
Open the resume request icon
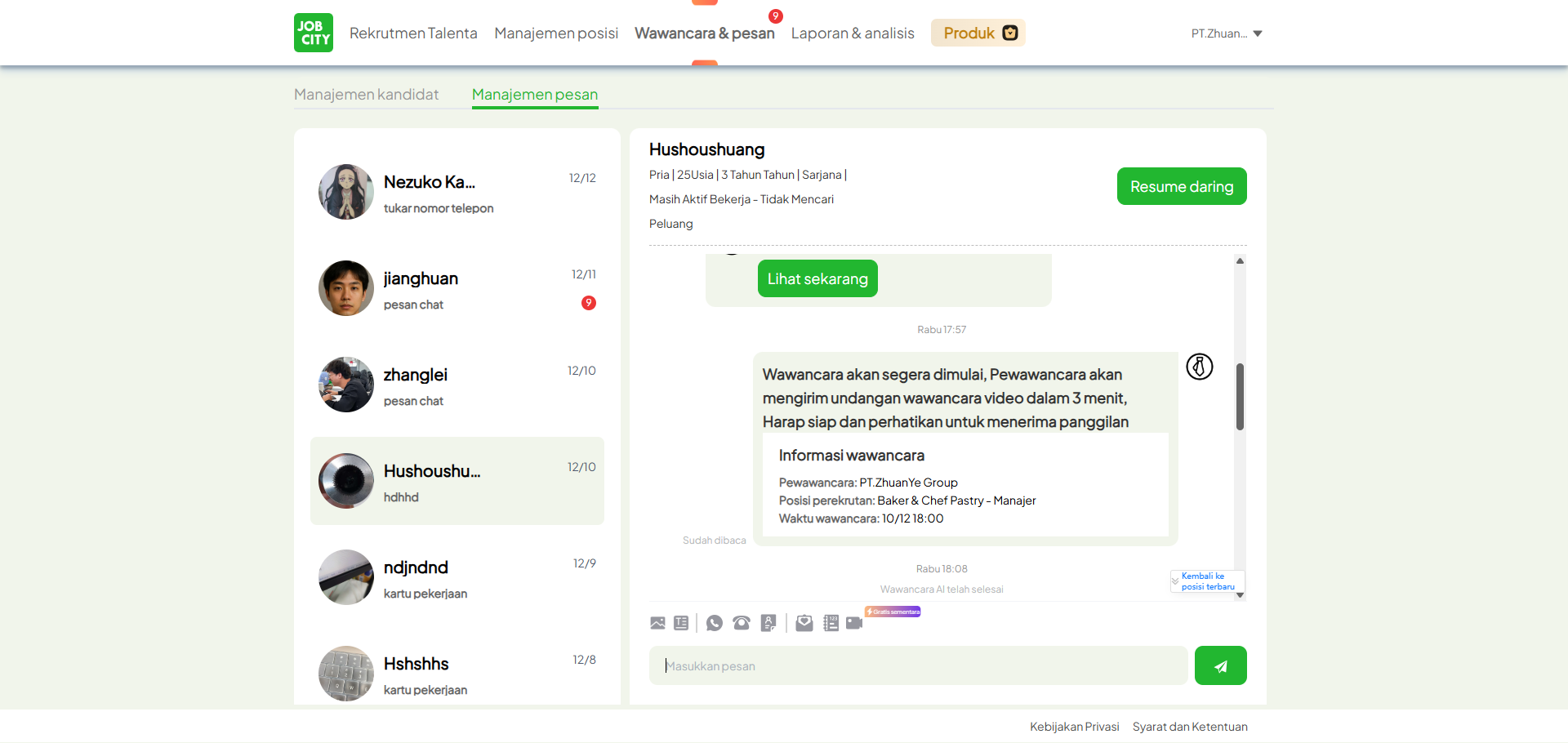point(768,623)
